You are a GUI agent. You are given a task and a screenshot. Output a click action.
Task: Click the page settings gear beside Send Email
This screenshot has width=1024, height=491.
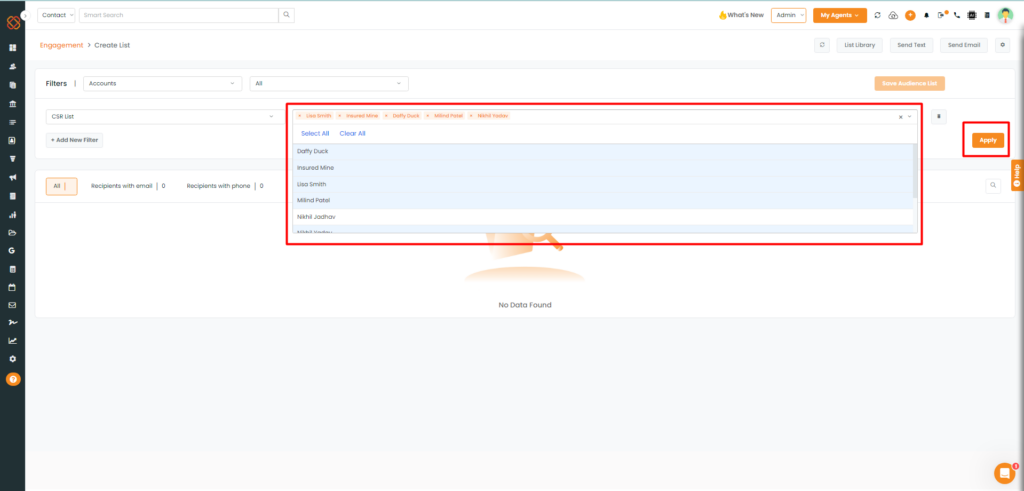pyautogui.click(x=1002, y=45)
